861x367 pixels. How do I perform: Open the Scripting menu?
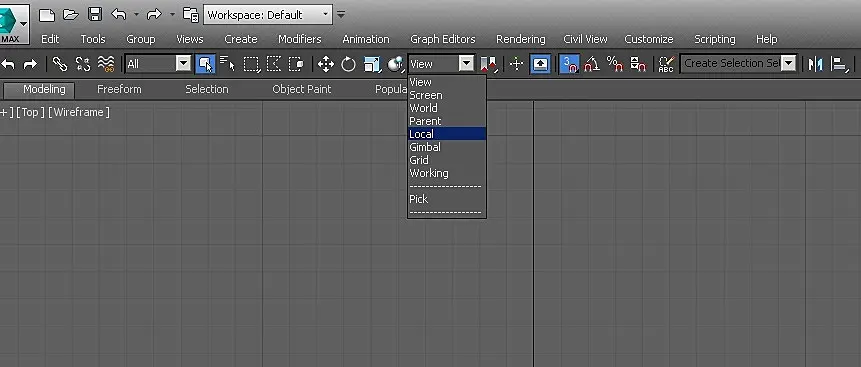(x=714, y=39)
